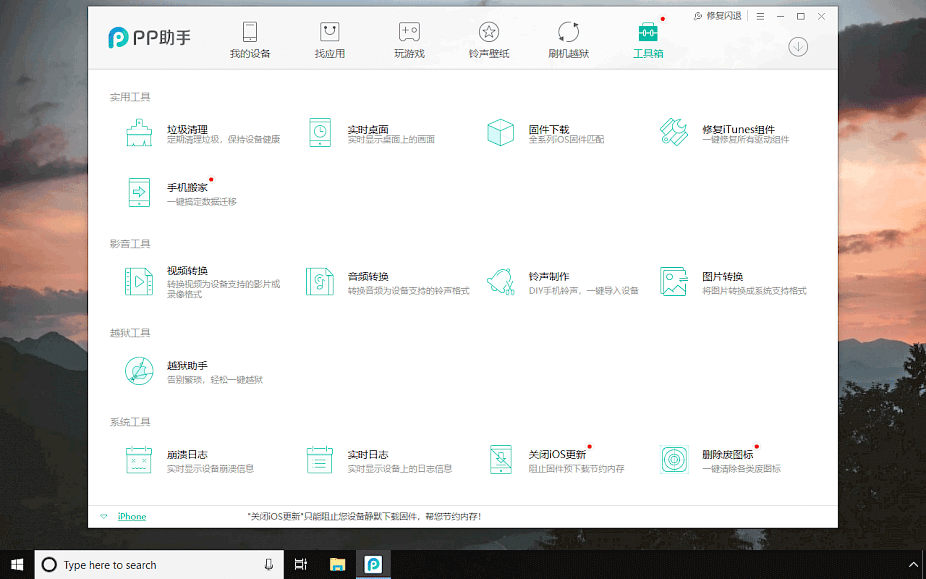Viewport: 926px width, 579px height.
Task: Start the 视频转换 video converter
Action: [x=140, y=282]
